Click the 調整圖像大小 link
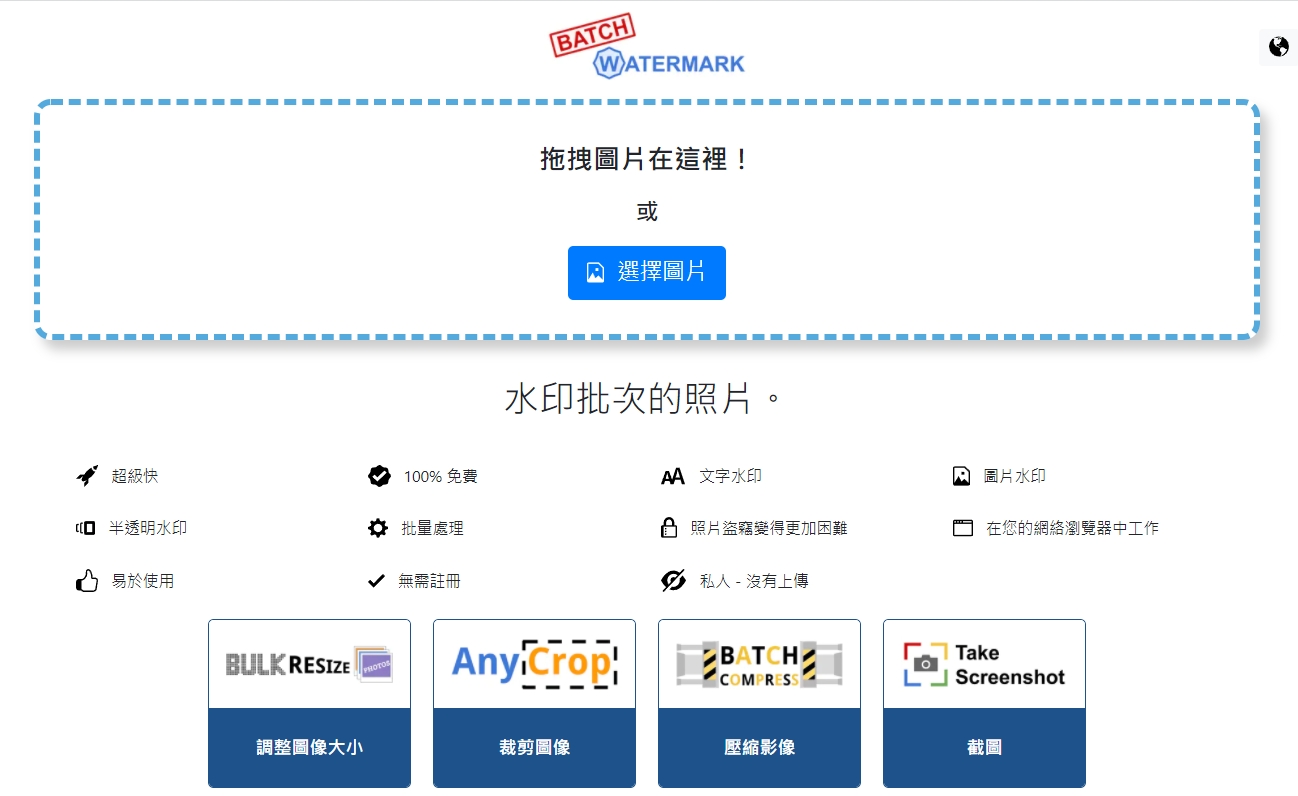The width and height of the screenshot is (1298, 796). [x=309, y=747]
